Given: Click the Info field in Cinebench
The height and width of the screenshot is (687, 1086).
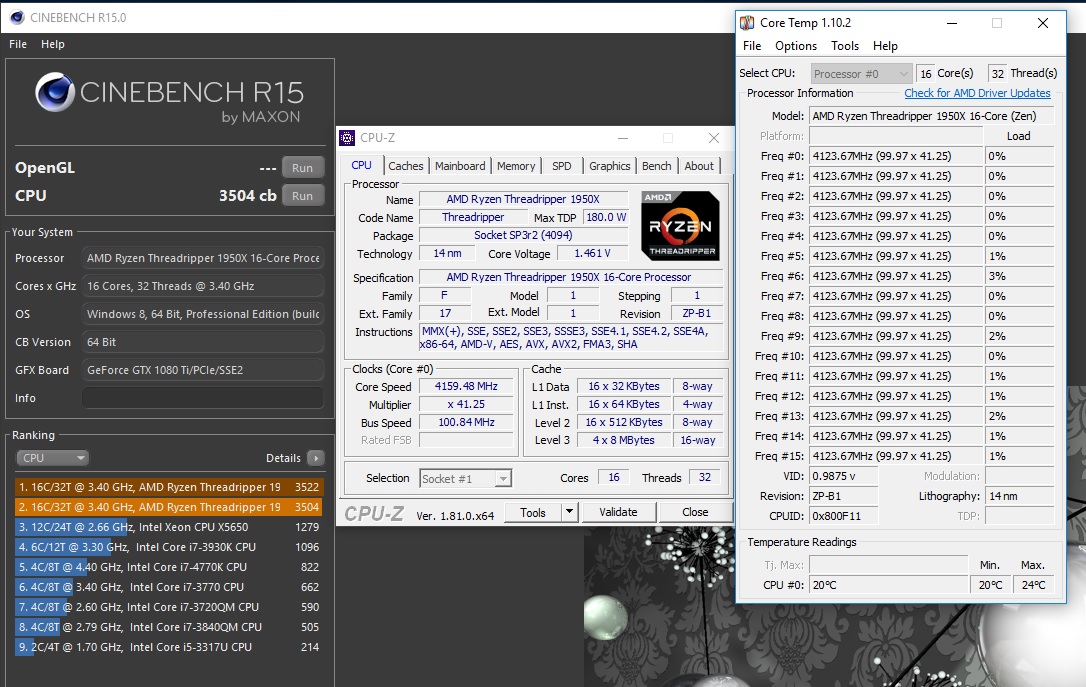Looking at the screenshot, I should tap(202, 398).
